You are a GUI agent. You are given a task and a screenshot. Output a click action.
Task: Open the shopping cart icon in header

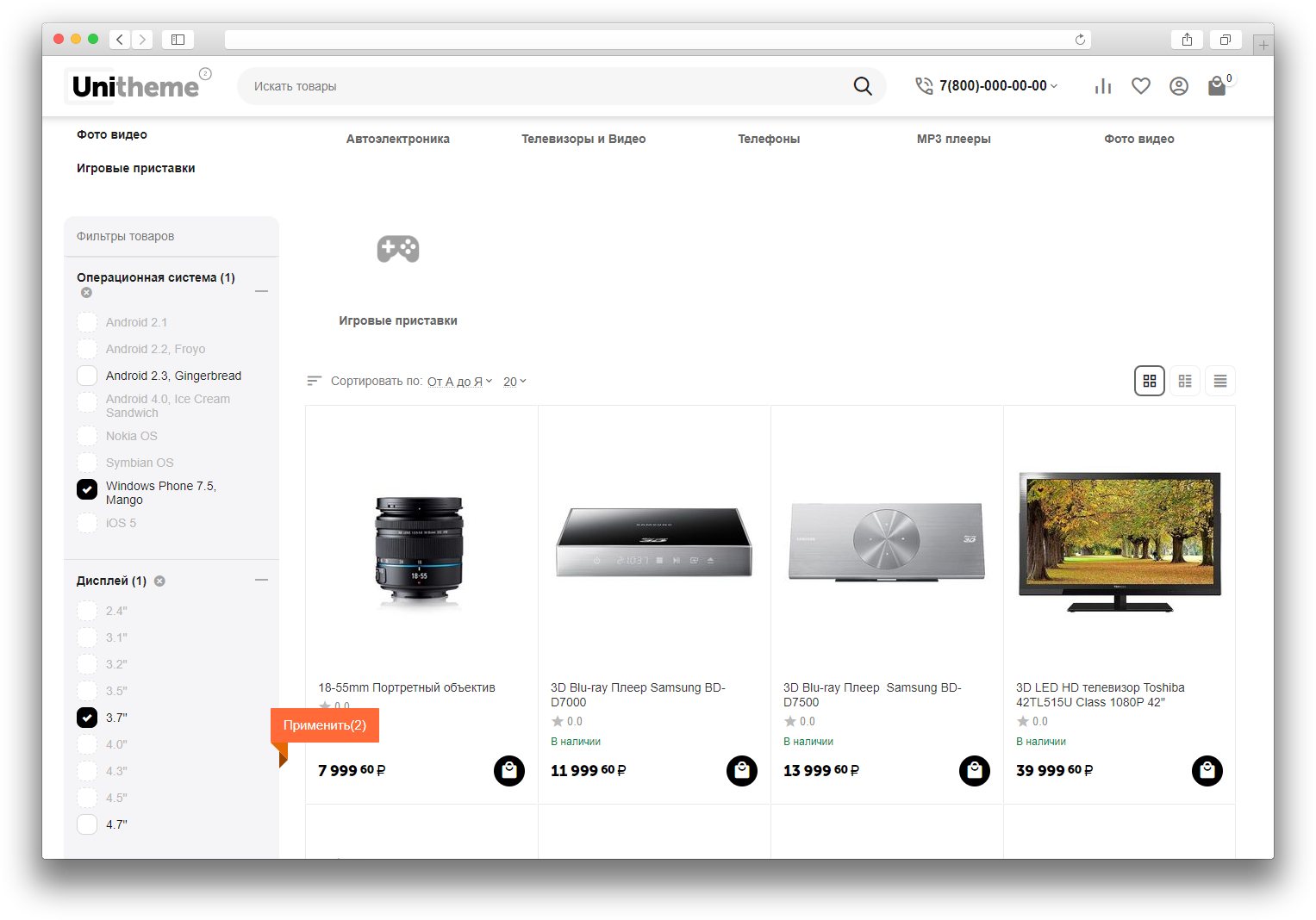pyautogui.click(x=1217, y=86)
